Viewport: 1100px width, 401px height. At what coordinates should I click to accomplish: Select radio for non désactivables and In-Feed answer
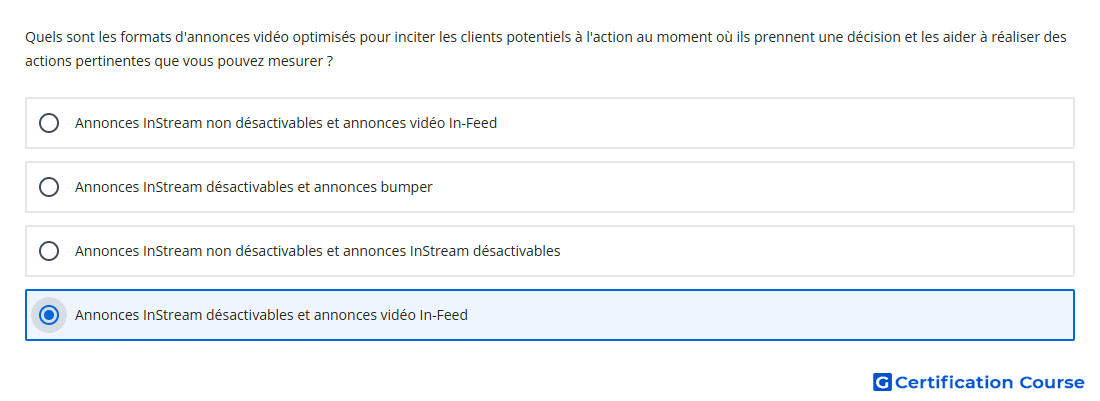(x=49, y=123)
